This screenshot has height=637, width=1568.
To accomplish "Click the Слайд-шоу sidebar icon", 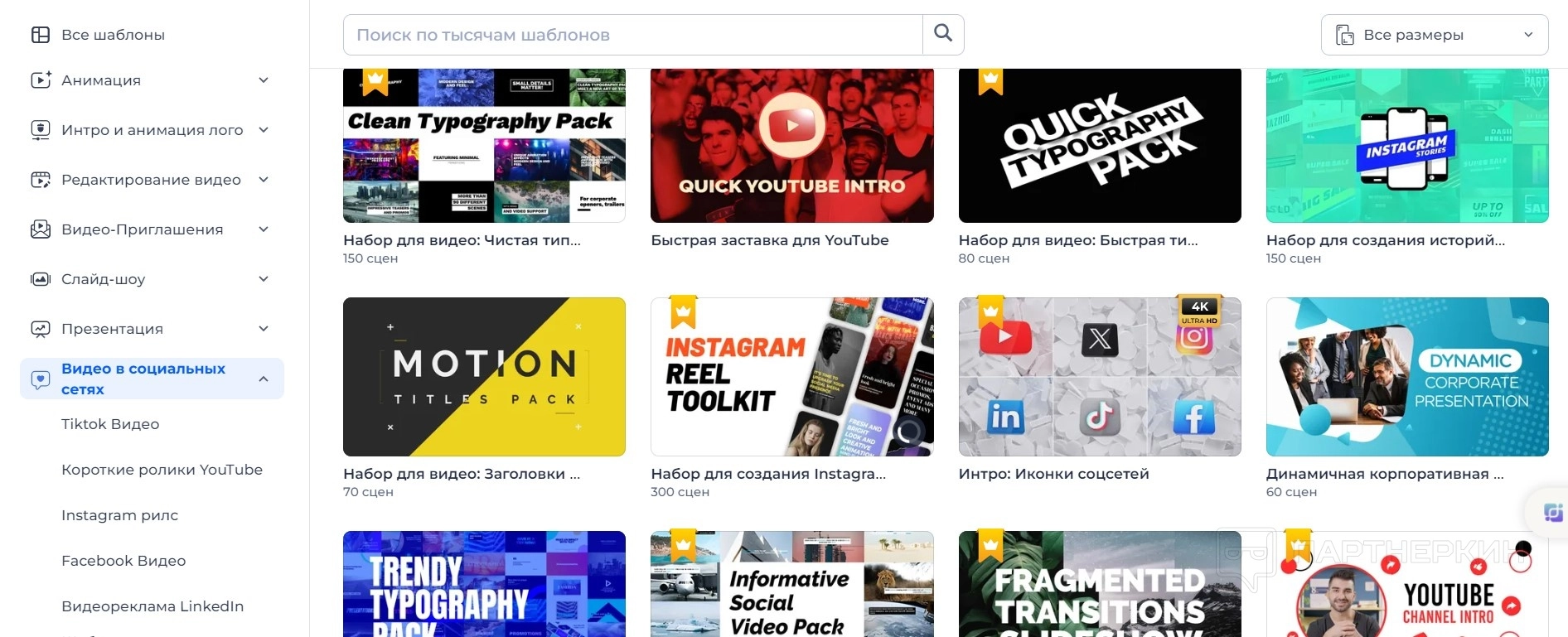I will click(41, 279).
